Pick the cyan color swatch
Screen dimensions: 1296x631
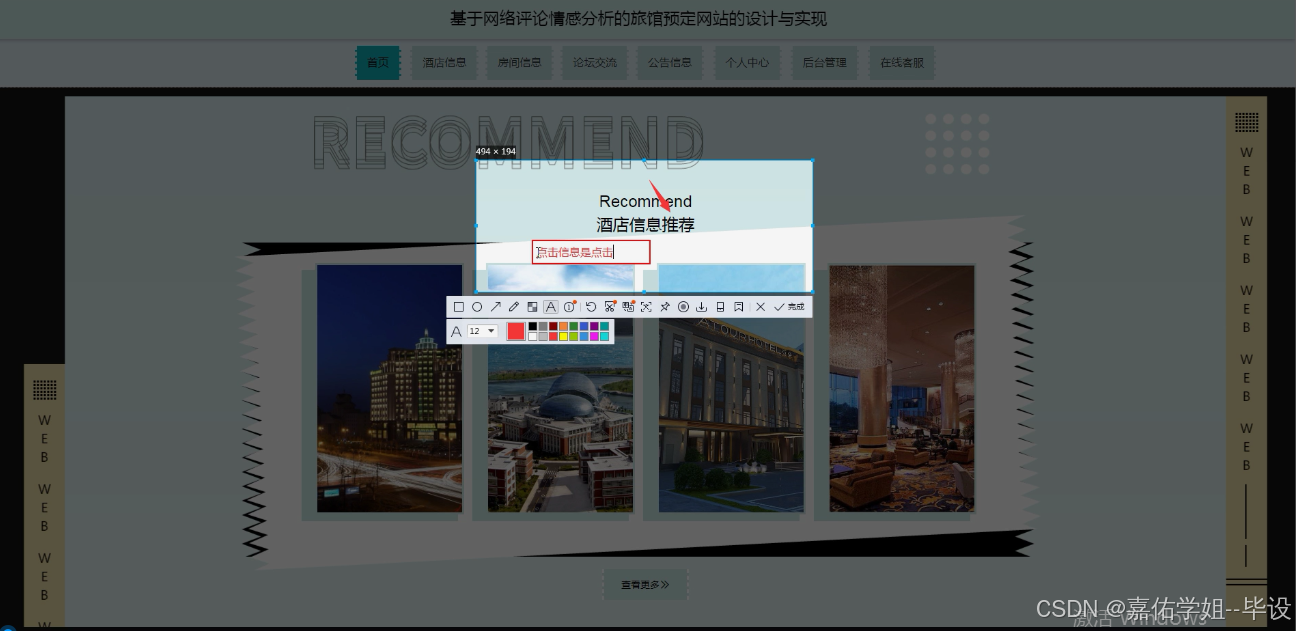click(604, 337)
